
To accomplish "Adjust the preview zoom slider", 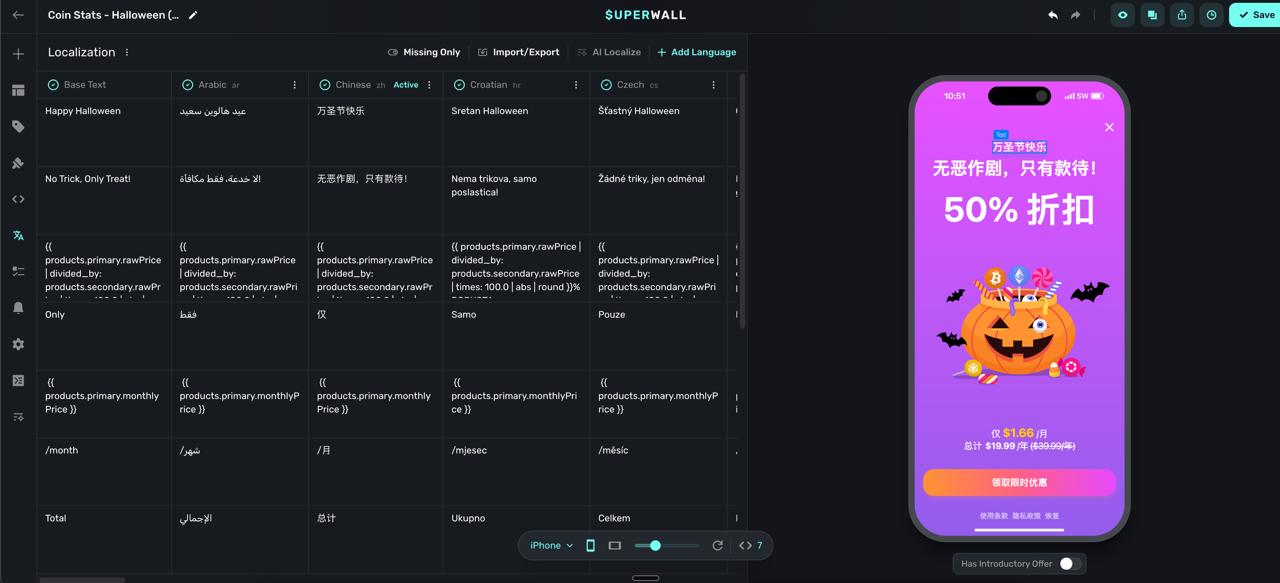I will 655,545.
